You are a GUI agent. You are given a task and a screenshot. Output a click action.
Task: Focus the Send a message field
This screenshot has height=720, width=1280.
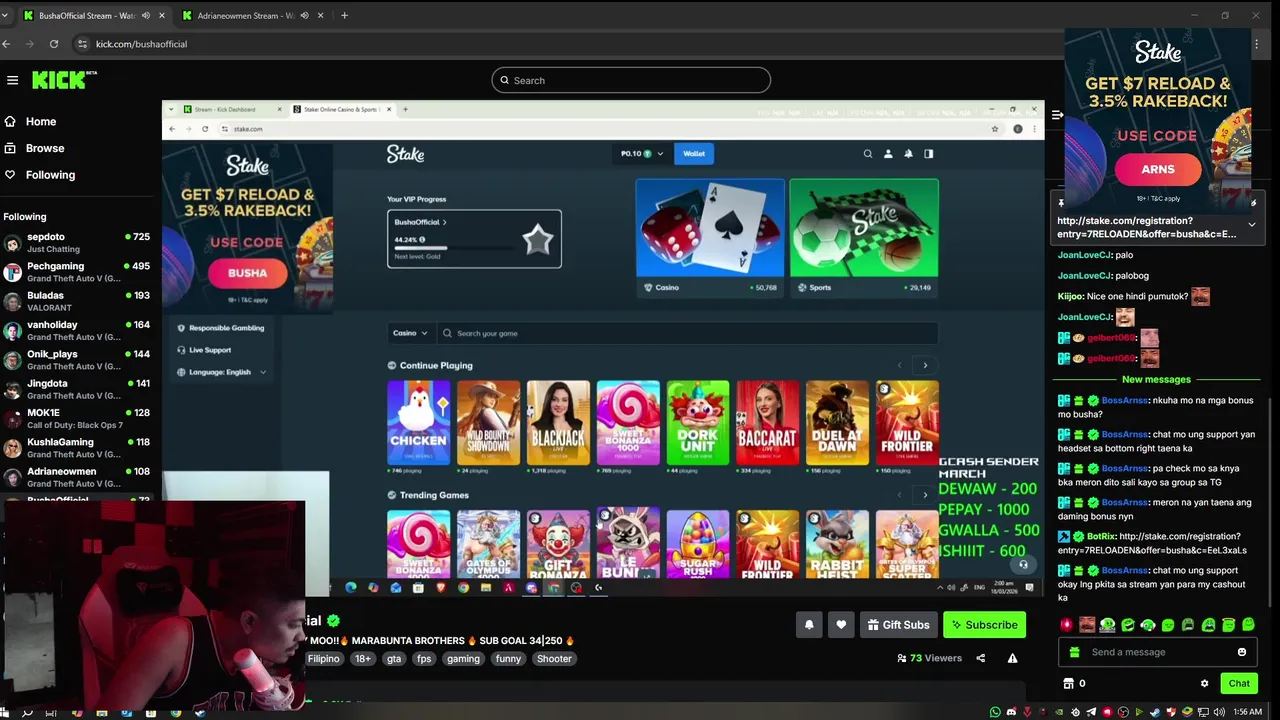[1158, 652]
